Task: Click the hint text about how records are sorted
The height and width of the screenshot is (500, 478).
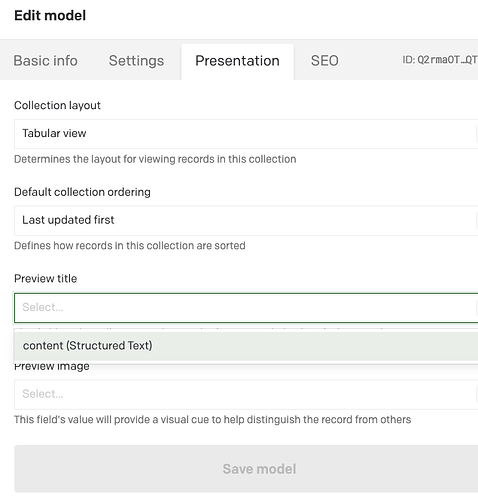Action: 130,246
